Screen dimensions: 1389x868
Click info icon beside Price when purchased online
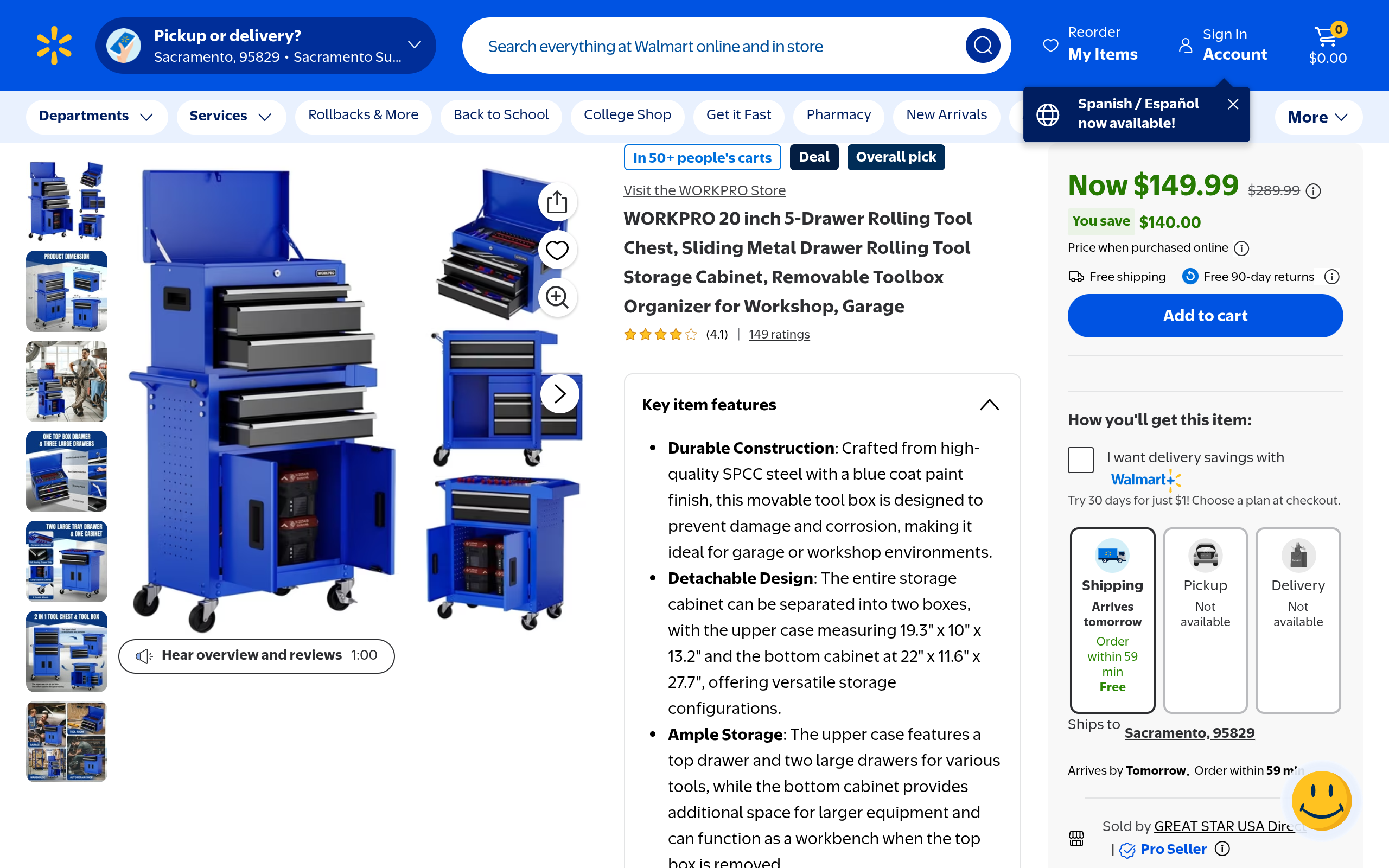(1241, 248)
